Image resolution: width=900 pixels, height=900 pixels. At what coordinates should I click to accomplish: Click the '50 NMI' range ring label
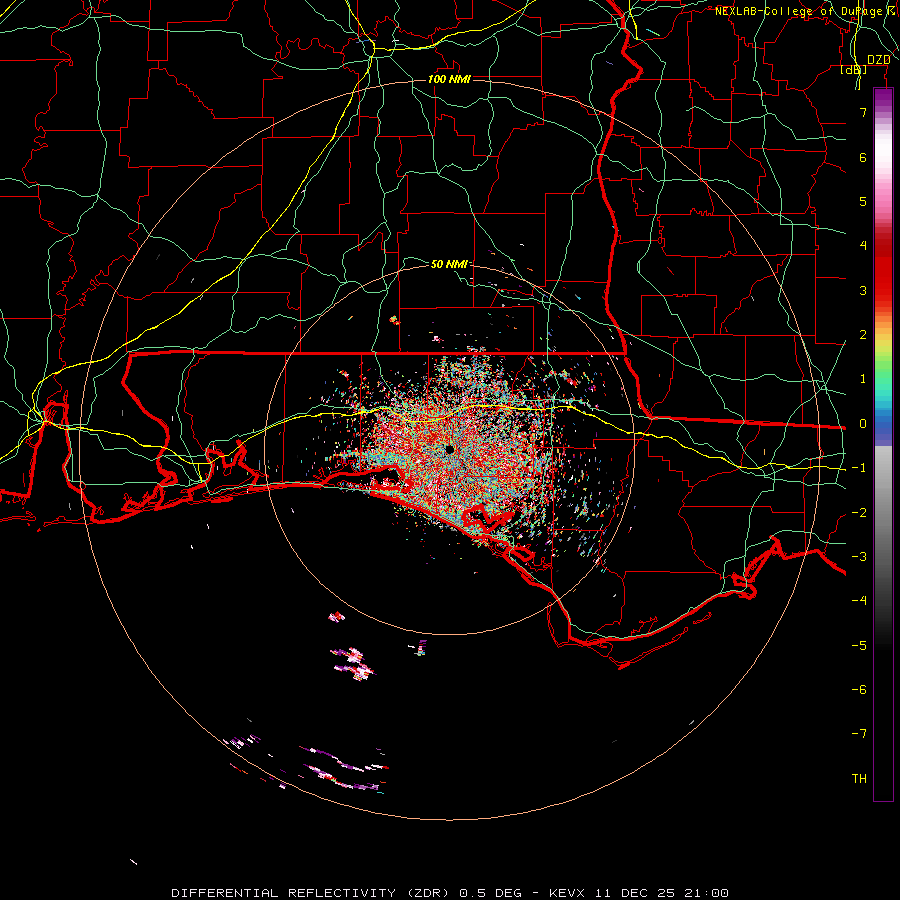tap(449, 264)
